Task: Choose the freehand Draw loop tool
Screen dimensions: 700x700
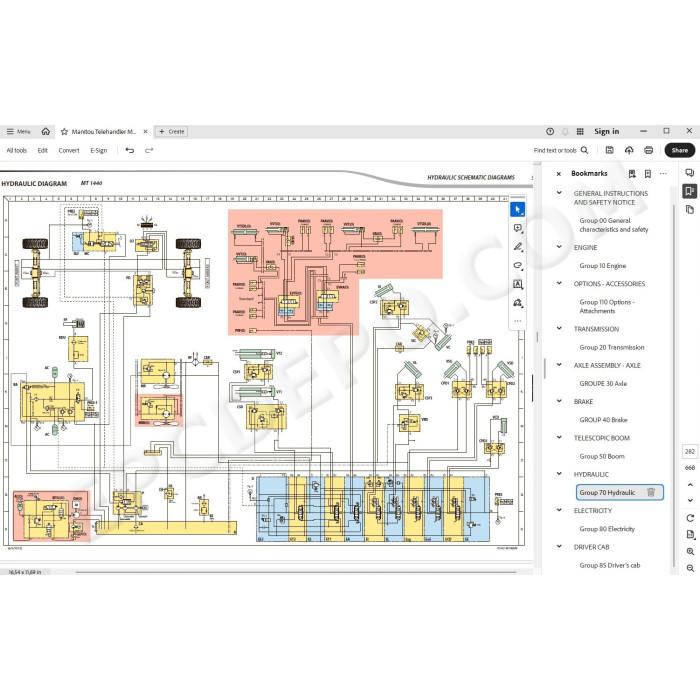Action: (x=518, y=266)
